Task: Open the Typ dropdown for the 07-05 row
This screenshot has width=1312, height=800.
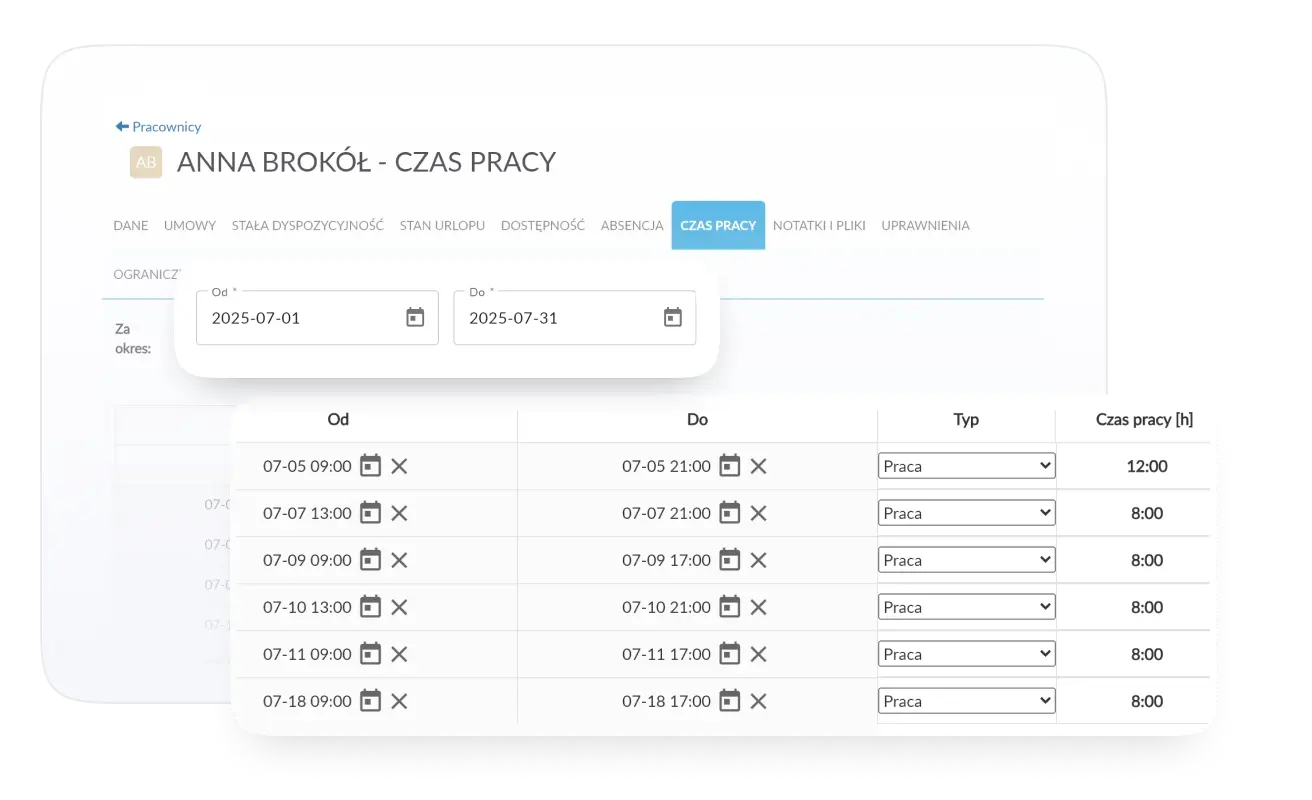Action: point(965,465)
